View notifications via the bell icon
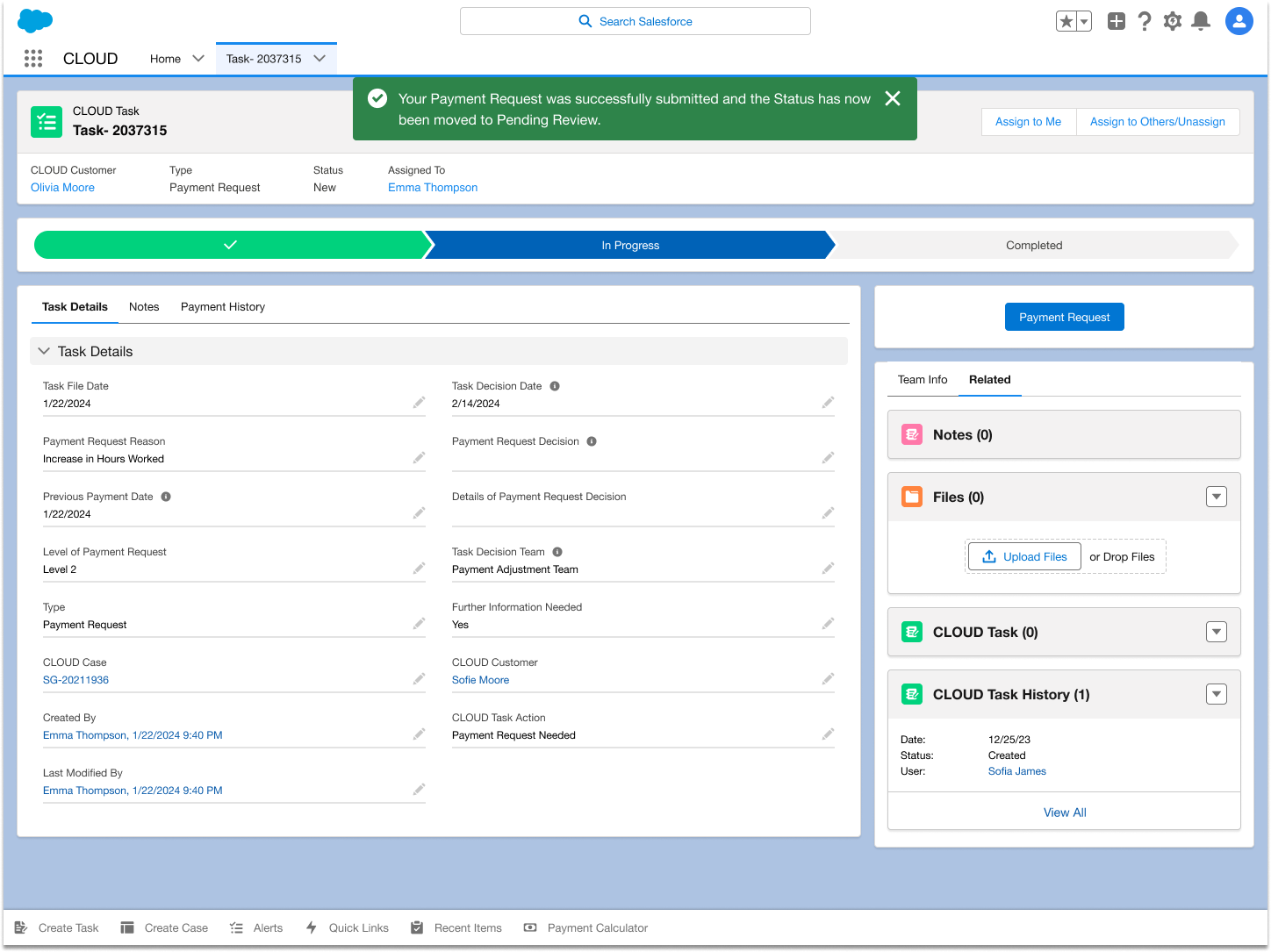 [1201, 21]
